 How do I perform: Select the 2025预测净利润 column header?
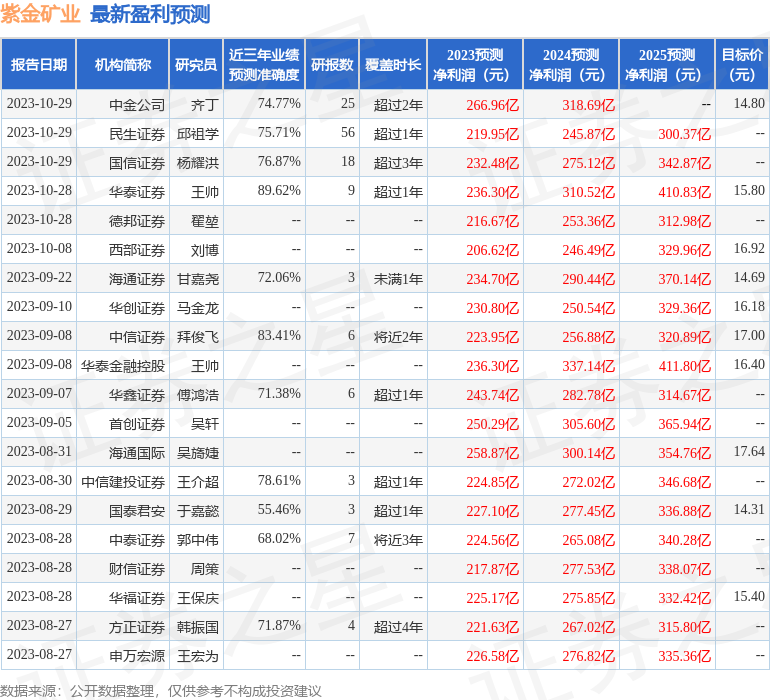point(667,64)
